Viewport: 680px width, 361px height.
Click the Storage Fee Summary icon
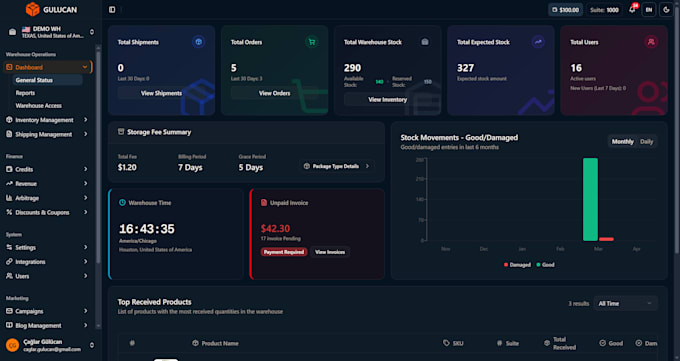point(121,132)
